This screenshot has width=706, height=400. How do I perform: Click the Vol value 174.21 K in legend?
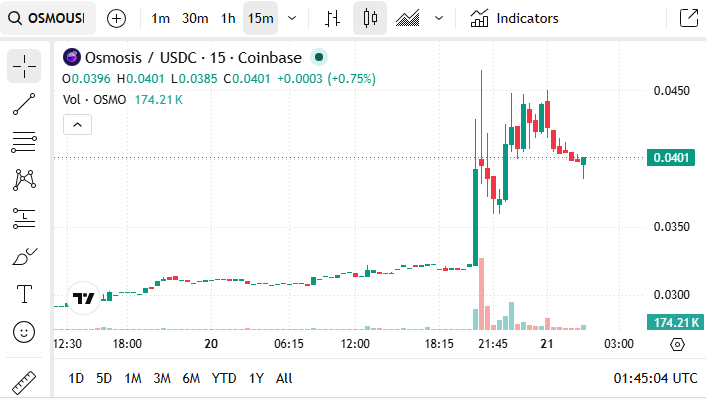[158, 100]
